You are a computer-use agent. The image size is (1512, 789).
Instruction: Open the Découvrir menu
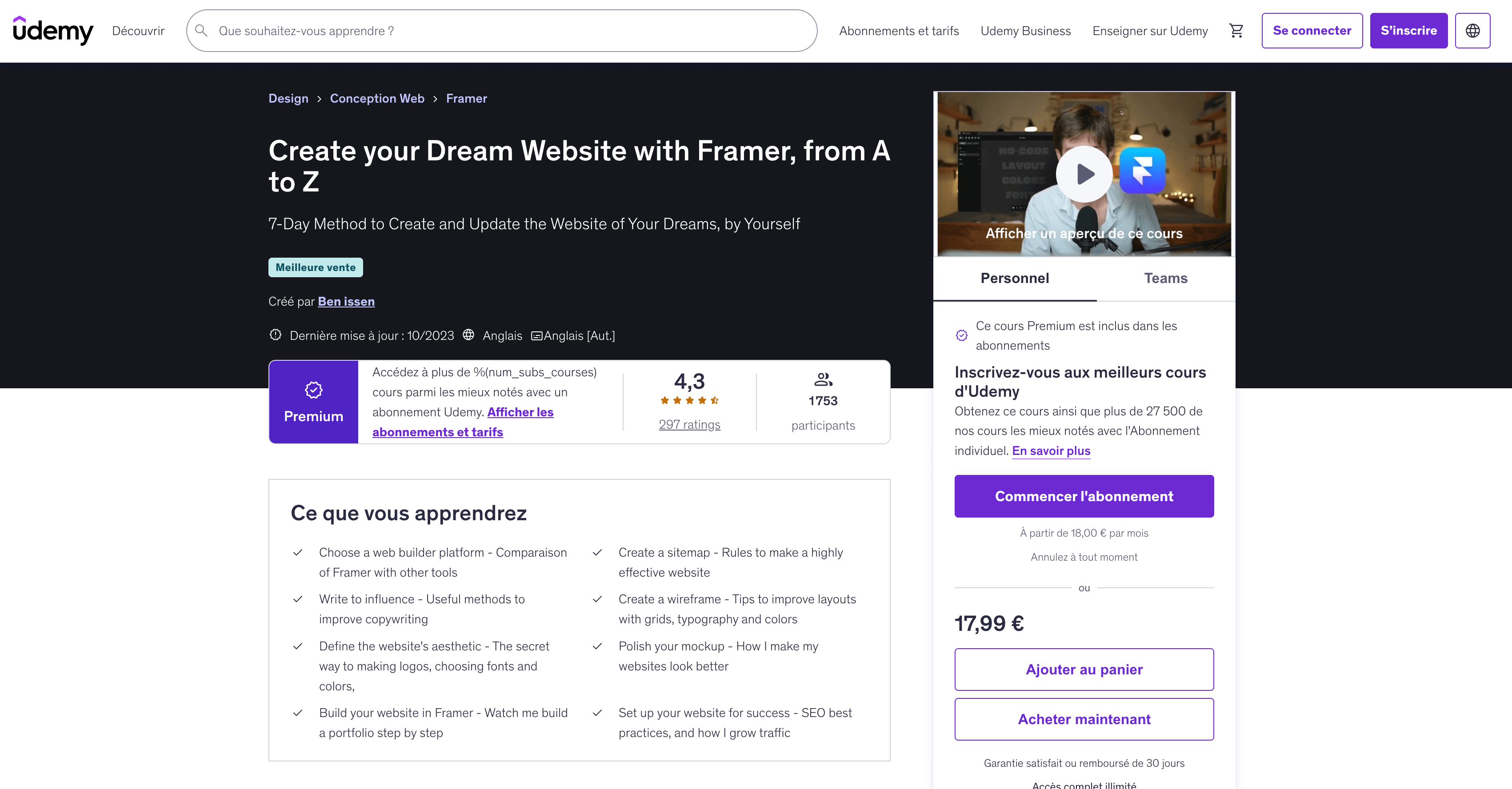(x=138, y=31)
